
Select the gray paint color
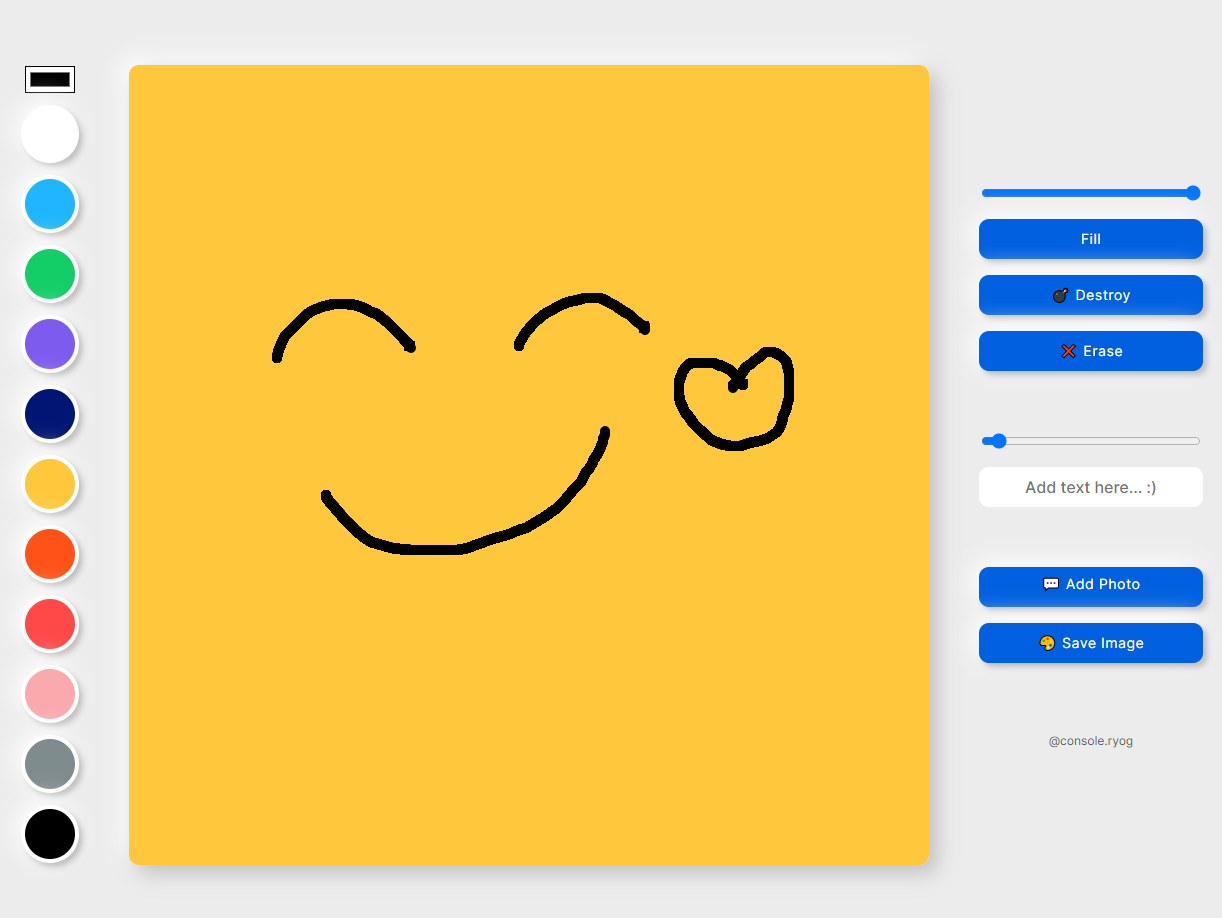pyautogui.click(x=50, y=764)
